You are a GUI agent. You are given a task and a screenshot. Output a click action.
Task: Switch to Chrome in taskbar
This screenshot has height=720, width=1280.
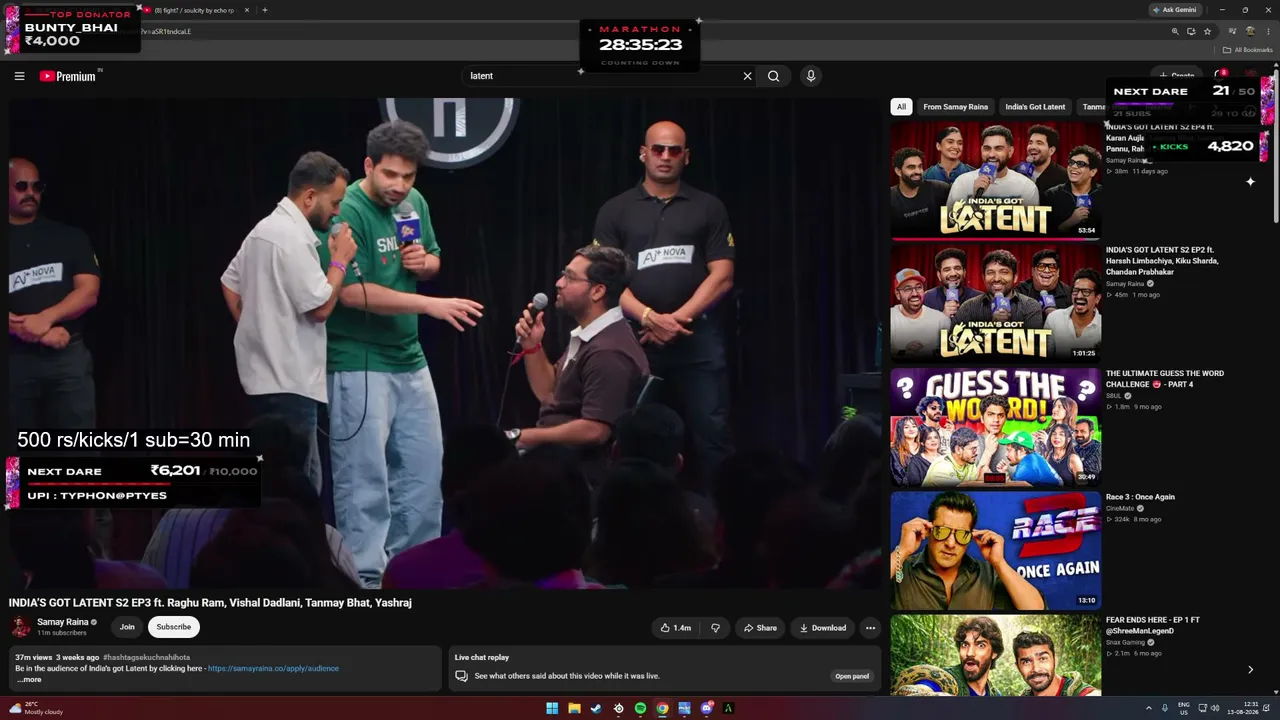pyautogui.click(x=662, y=709)
